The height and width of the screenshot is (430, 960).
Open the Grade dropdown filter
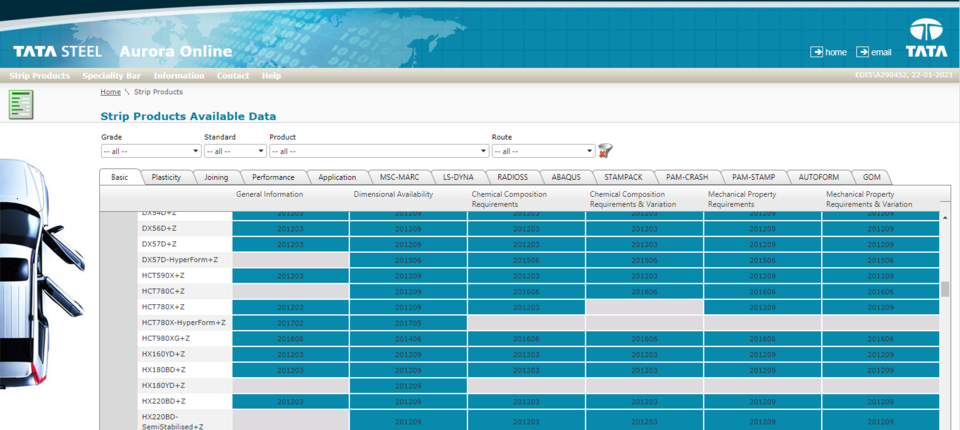(150, 152)
